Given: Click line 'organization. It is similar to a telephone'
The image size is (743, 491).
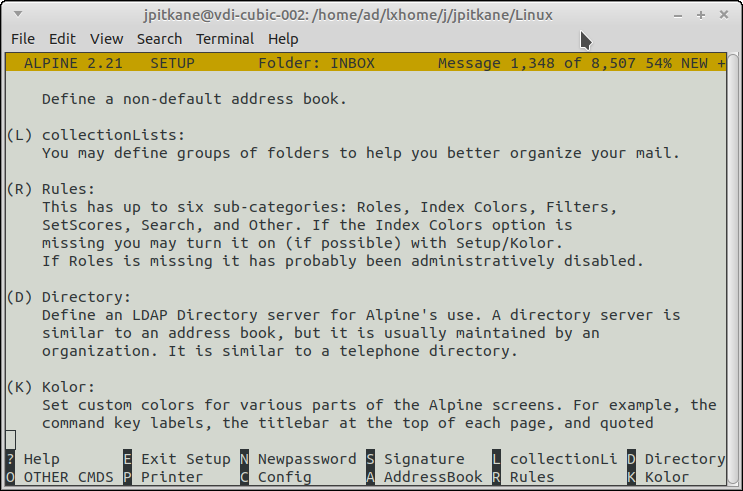Looking at the screenshot, I should pyautogui.click(x=280, y=351).
